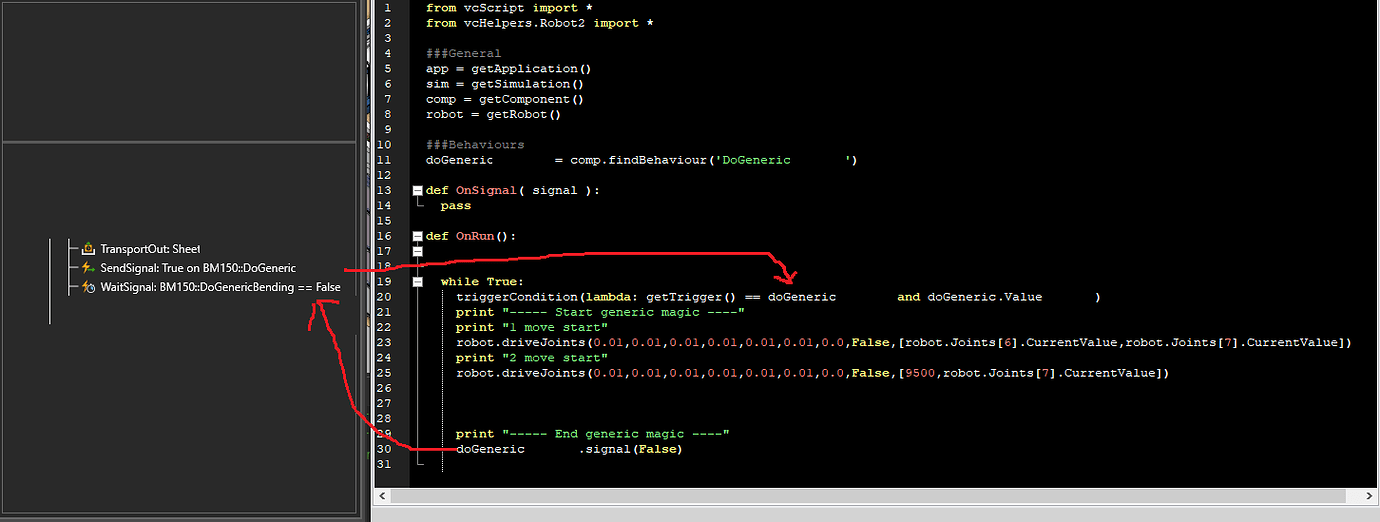Screen dimensions: 1380x522
Task: Click the SendSignal lightning bolt icon
Action: pos(88,268)
